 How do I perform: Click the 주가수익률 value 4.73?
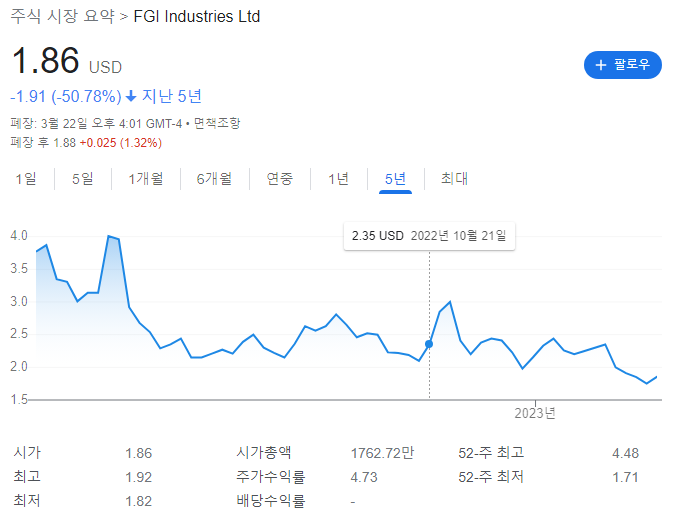pyautogui.click(x=364, y=477)
